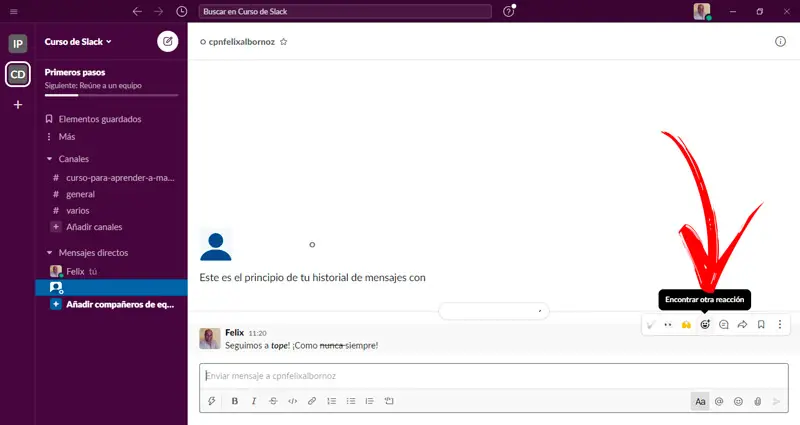Toggle the bulleted list button
Screen dimensions: 800x425
pos(351,401)
